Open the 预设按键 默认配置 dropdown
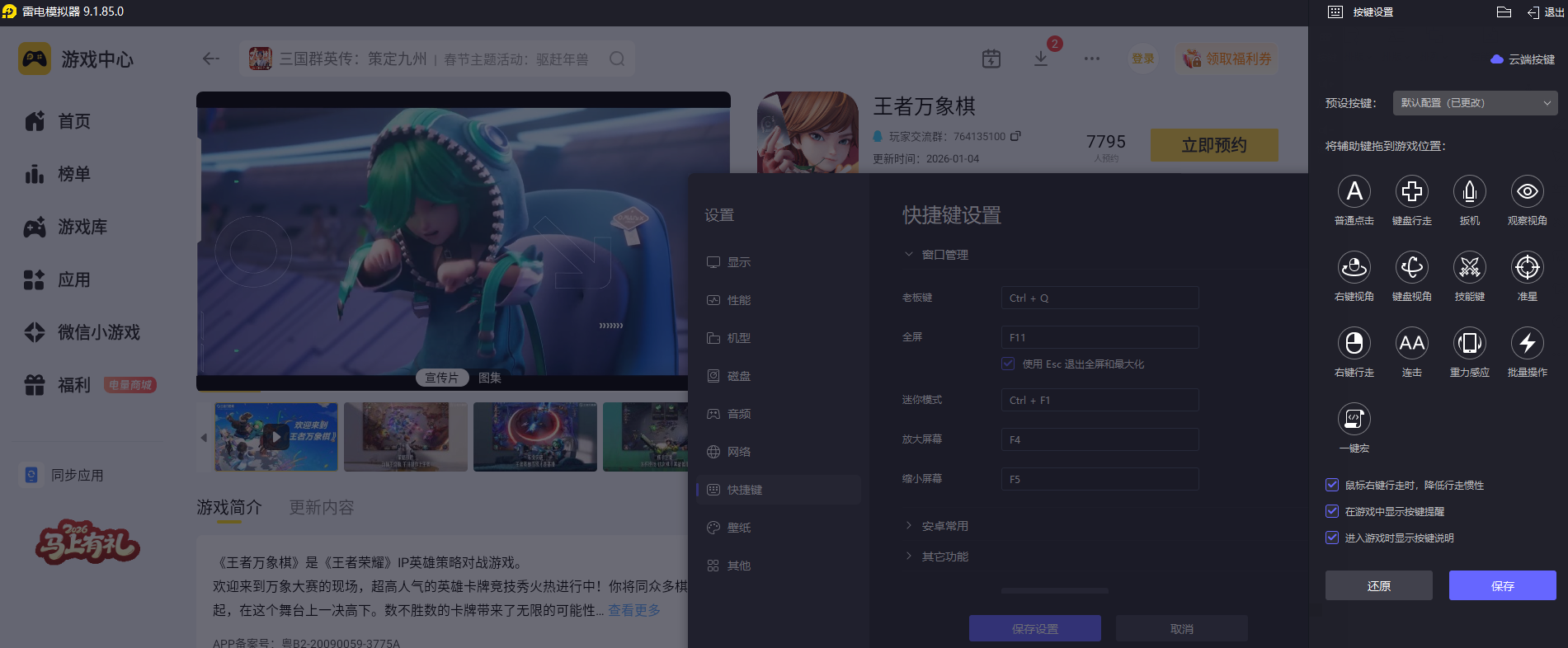 tap(1475, 103)
